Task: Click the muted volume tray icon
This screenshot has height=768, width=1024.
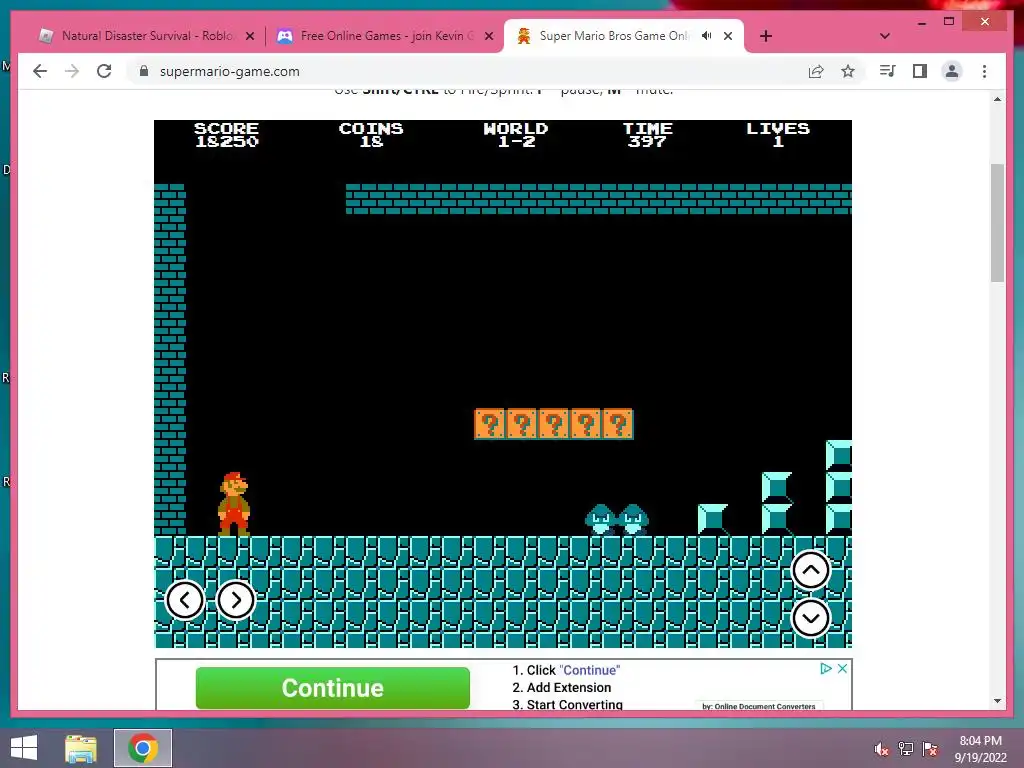Action: 882,749
